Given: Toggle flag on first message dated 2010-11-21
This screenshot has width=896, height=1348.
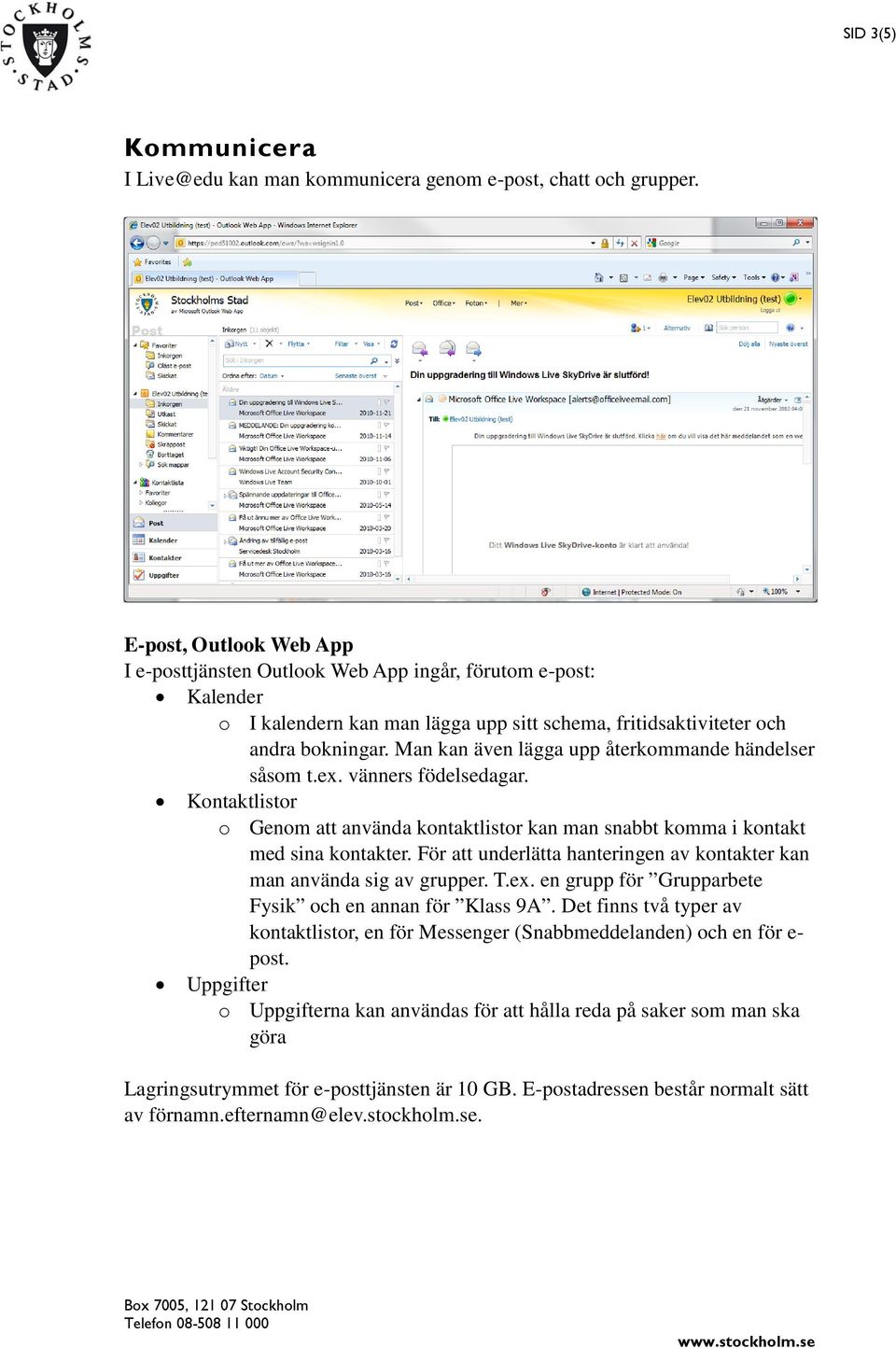Looking at the screenshot, I should pos(387,402).
